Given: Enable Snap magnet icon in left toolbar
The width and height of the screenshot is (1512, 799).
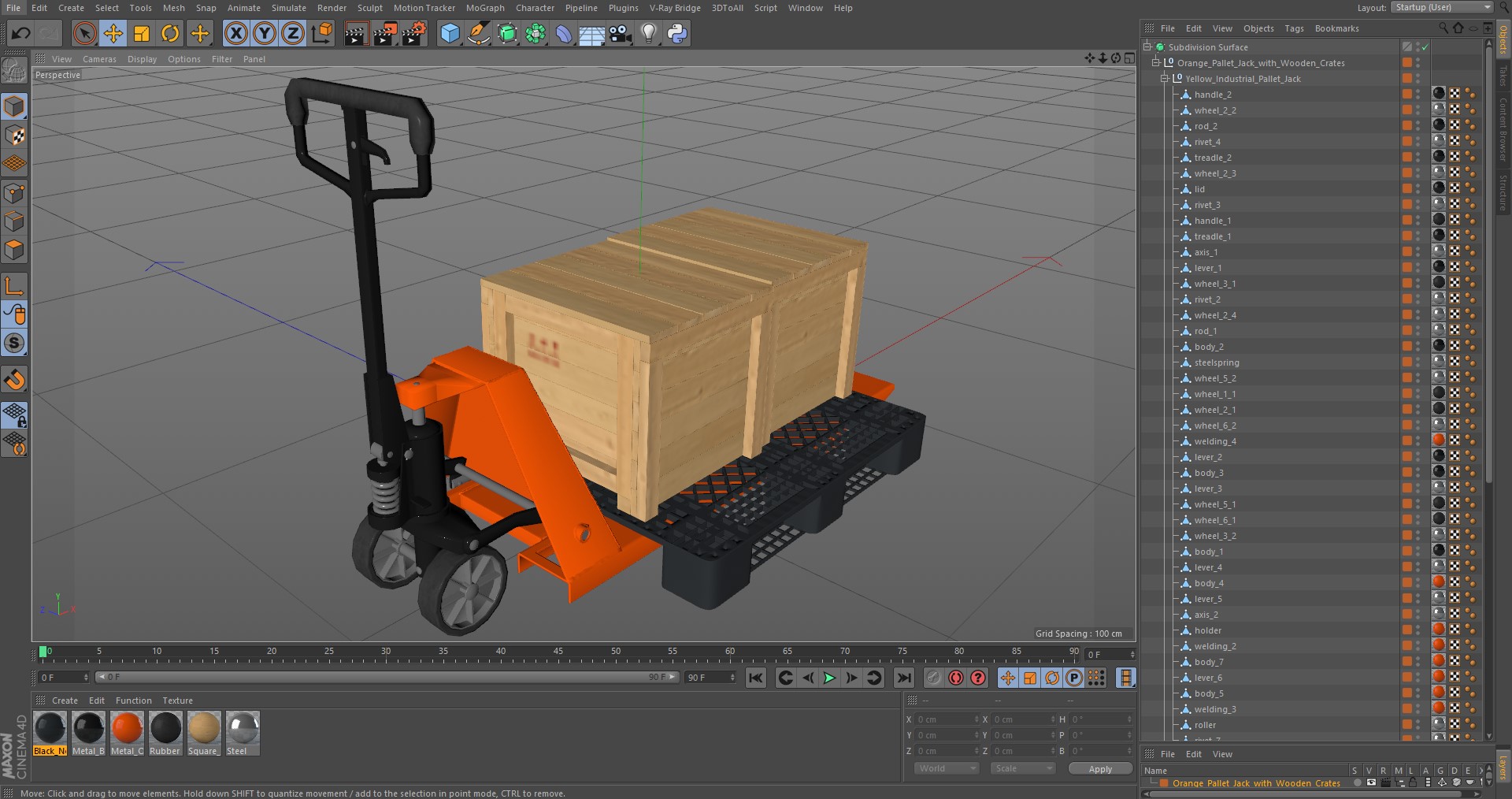Looking at the screenshot, I should coord(14,380).
